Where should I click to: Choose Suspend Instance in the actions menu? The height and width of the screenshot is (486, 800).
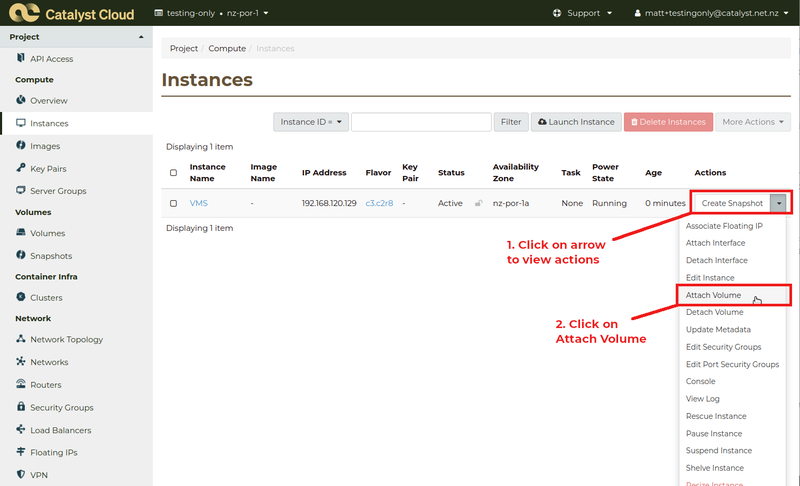click(x=718, y=450)
